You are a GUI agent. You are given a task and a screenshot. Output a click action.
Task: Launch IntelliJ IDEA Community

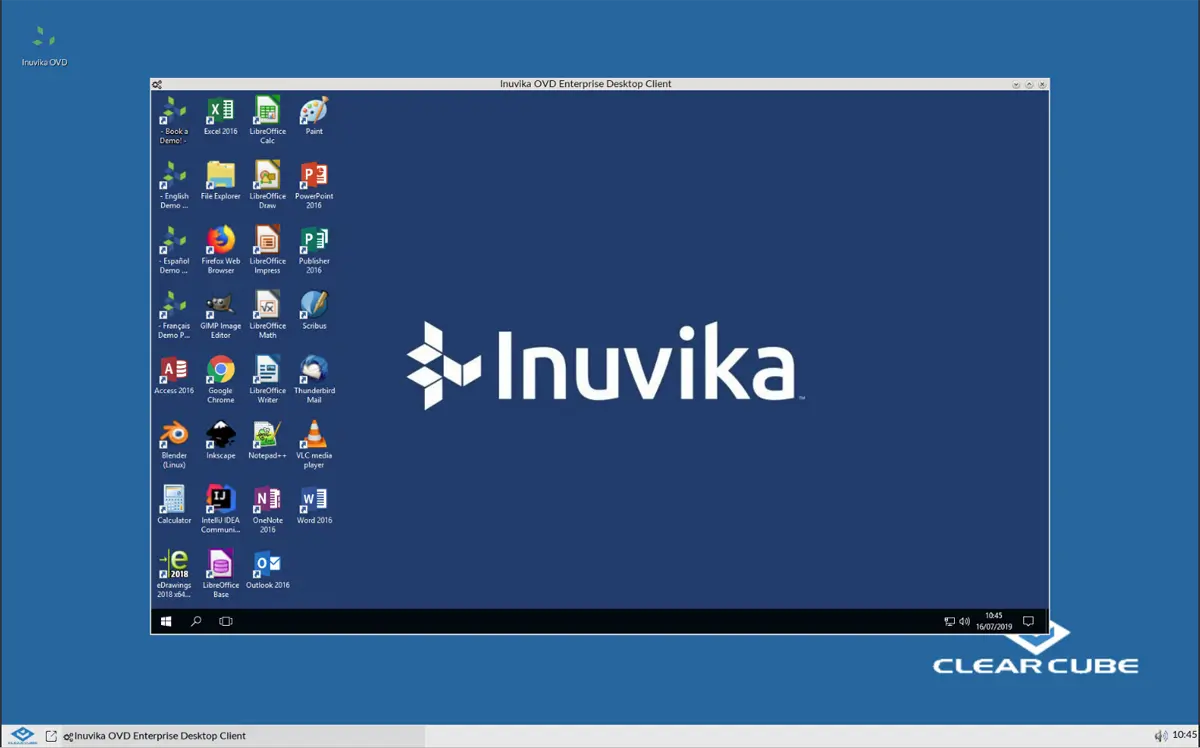220,510
